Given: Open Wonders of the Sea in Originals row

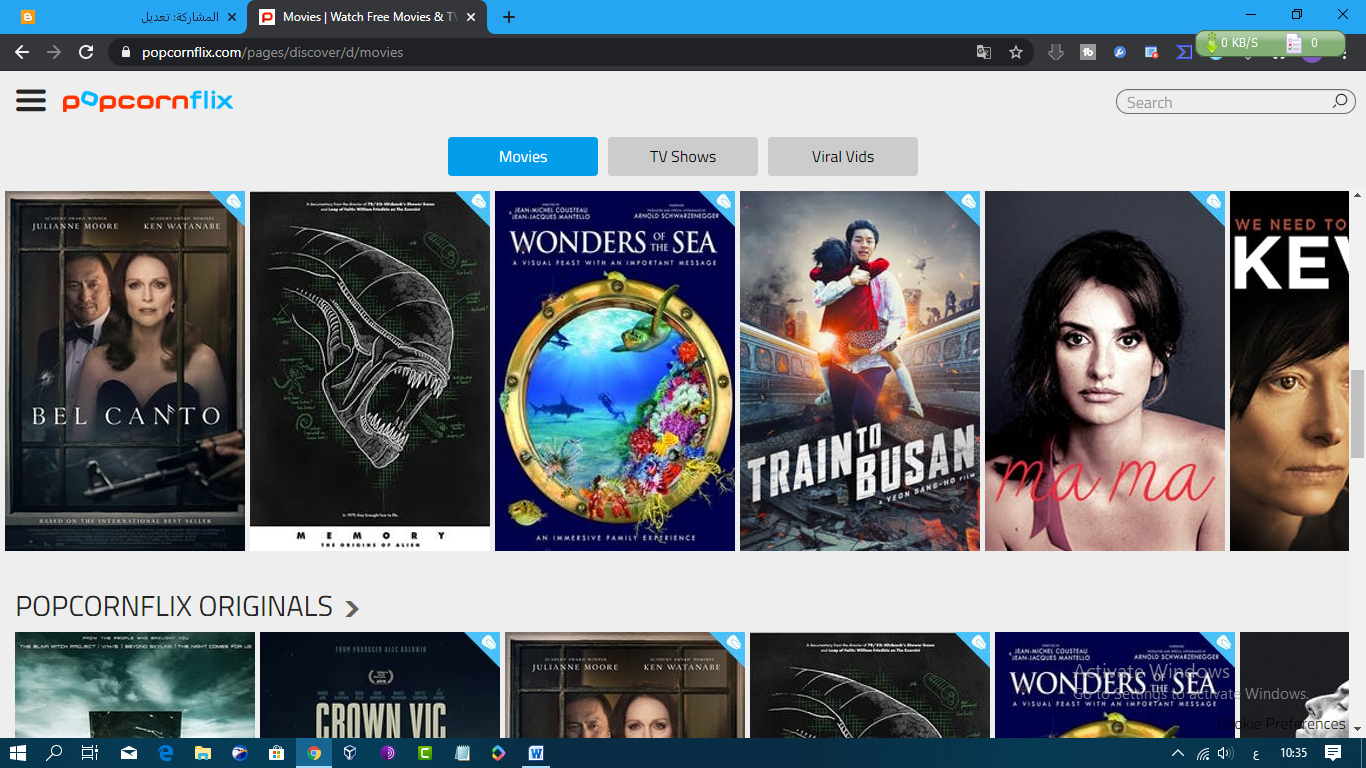Looking at the screenshot, I should pos(1115,685).
